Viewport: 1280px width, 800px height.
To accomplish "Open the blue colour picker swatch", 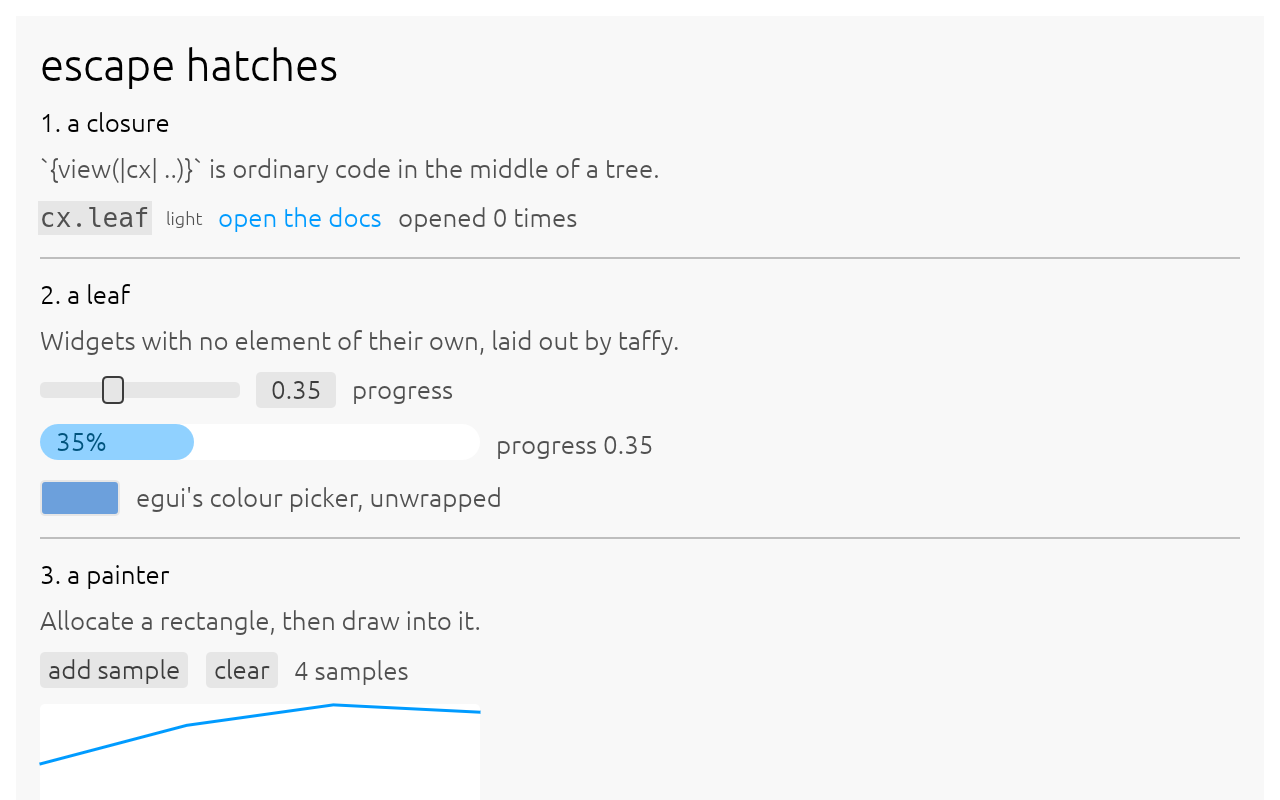I will point(80,498).
